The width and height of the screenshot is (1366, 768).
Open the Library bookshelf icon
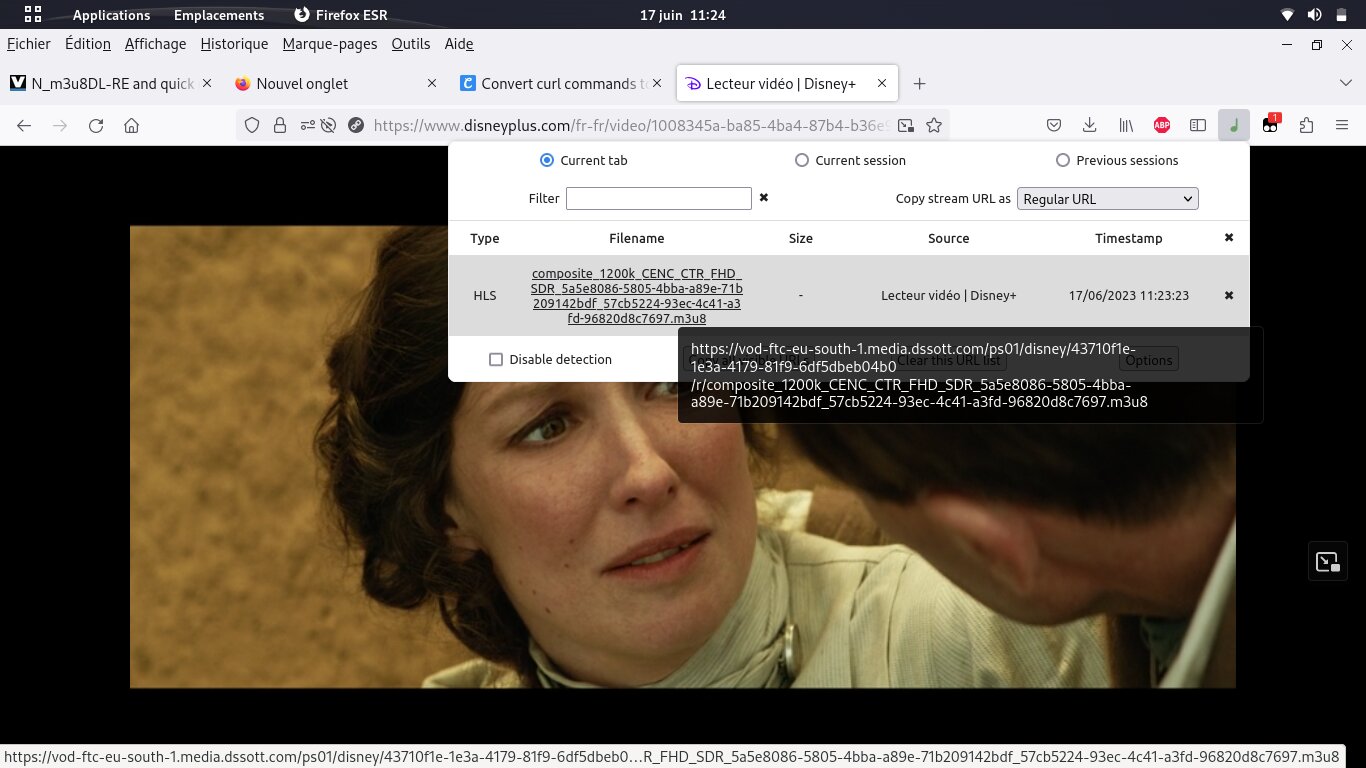(x=1126, y=125)
